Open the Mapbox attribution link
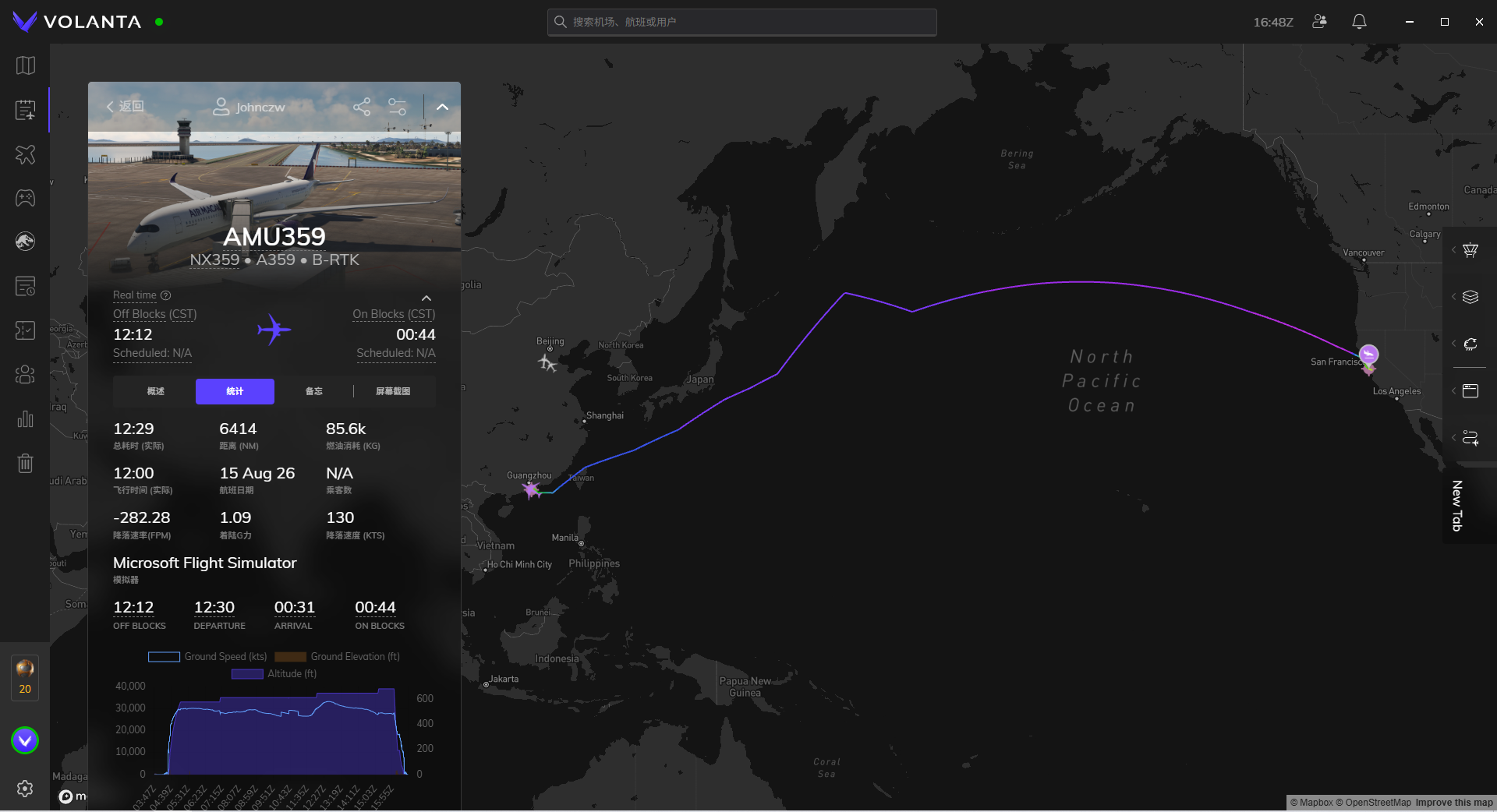 coord(1311,803)
